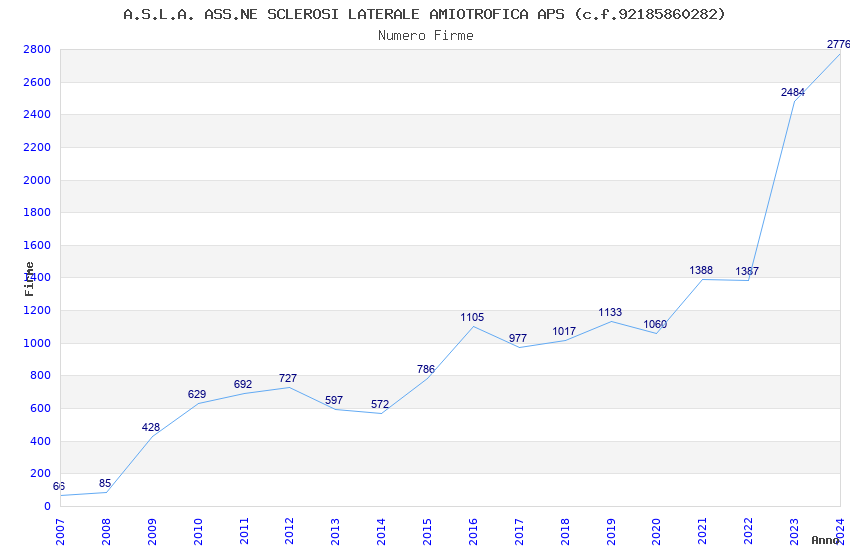Click y-axis value 200
850x550 pixels.
(40, 474)
